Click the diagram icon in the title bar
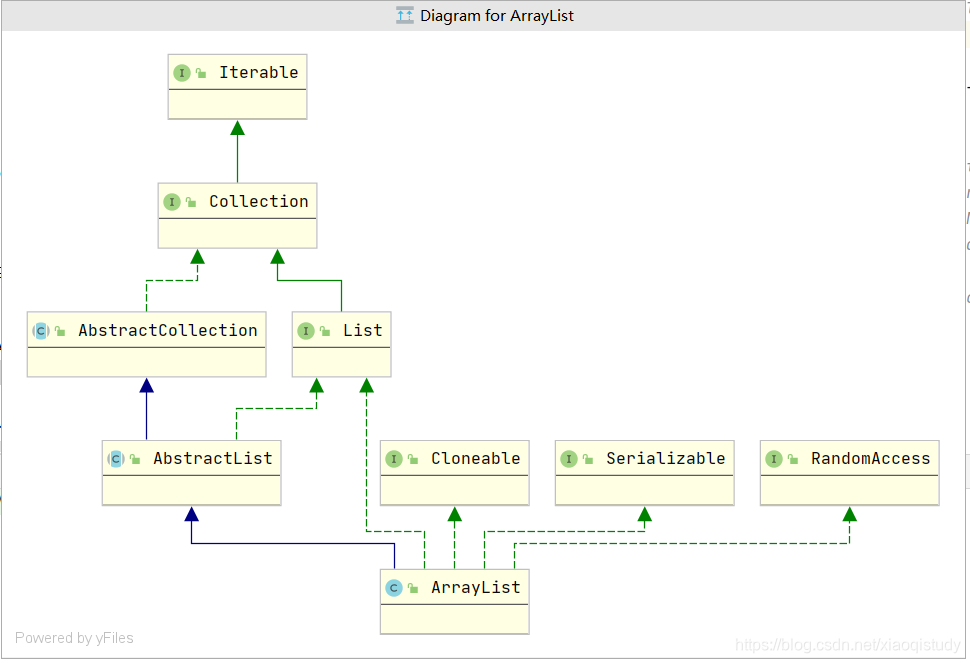Screen dimensions: 970x663 click(x=405, y=15)
